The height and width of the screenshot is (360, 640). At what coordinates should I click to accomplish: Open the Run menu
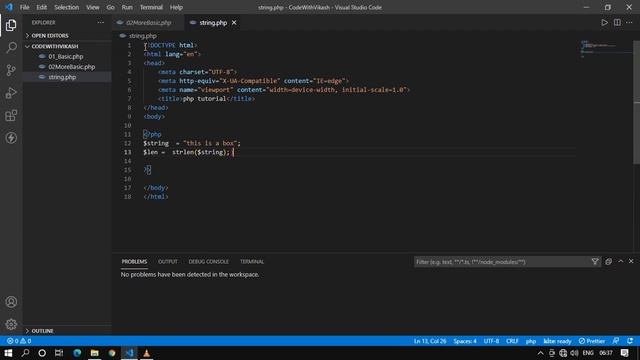click(127, 7)
